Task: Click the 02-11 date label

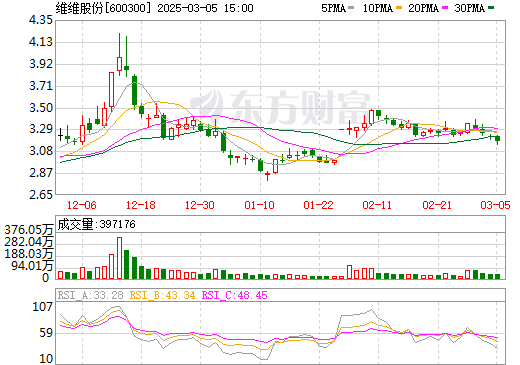Action: click(x=377, y=205)
